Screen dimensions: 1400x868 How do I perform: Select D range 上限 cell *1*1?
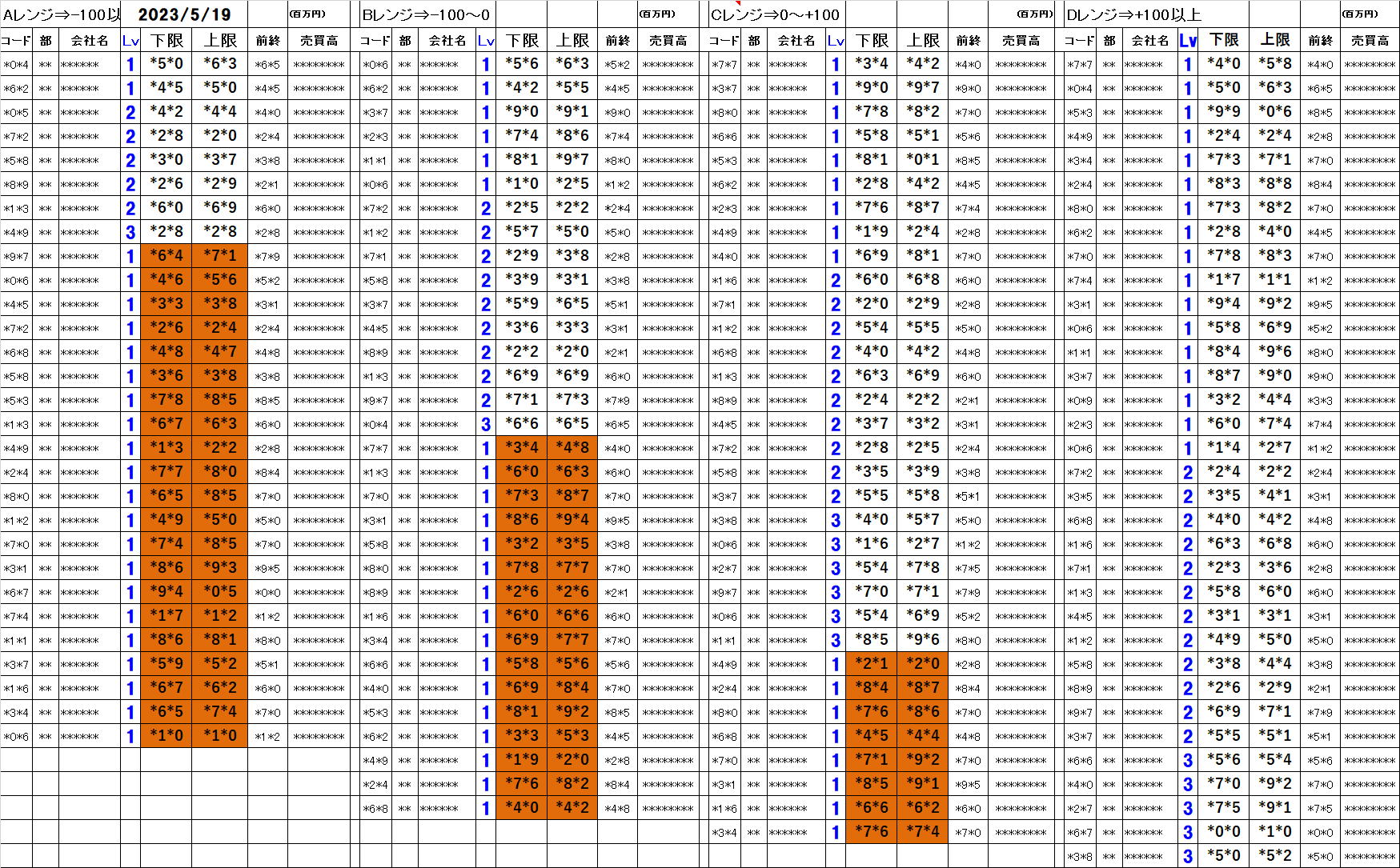coord(1274,280)
